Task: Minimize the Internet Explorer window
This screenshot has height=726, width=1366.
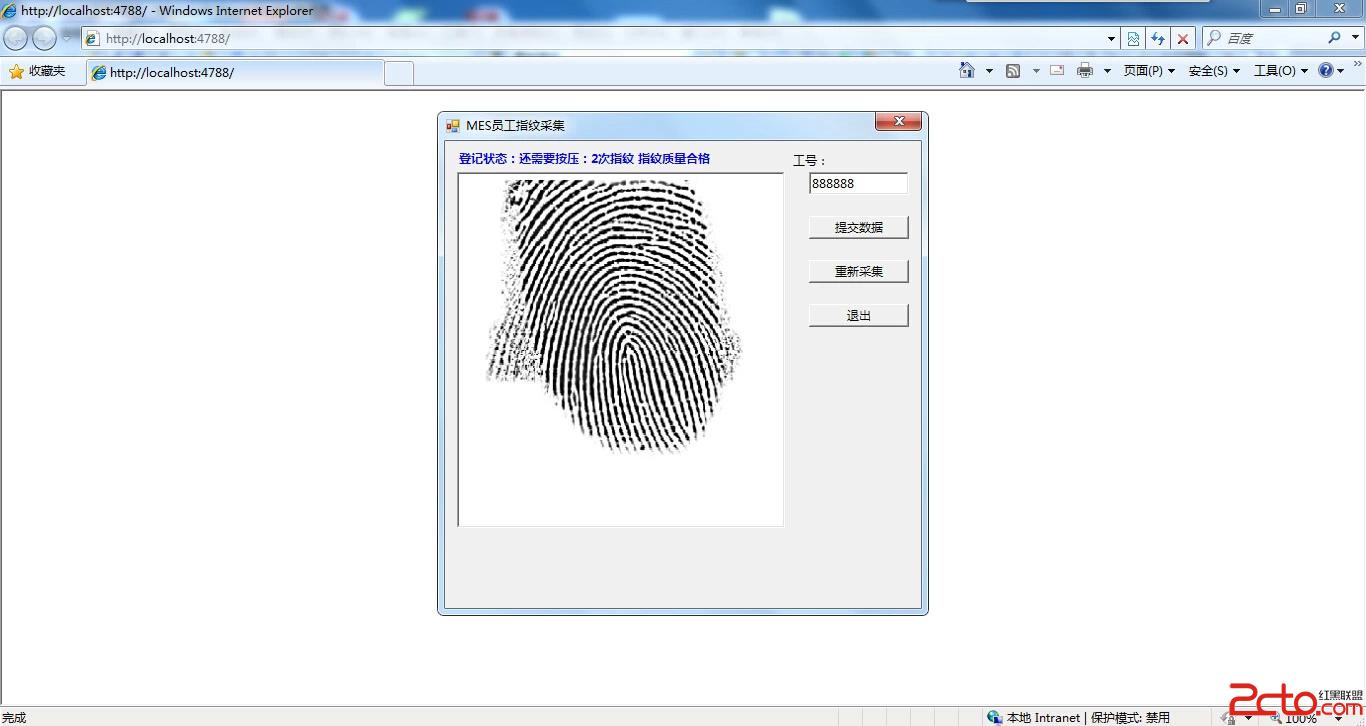Action: click(x=1275, y=9)
